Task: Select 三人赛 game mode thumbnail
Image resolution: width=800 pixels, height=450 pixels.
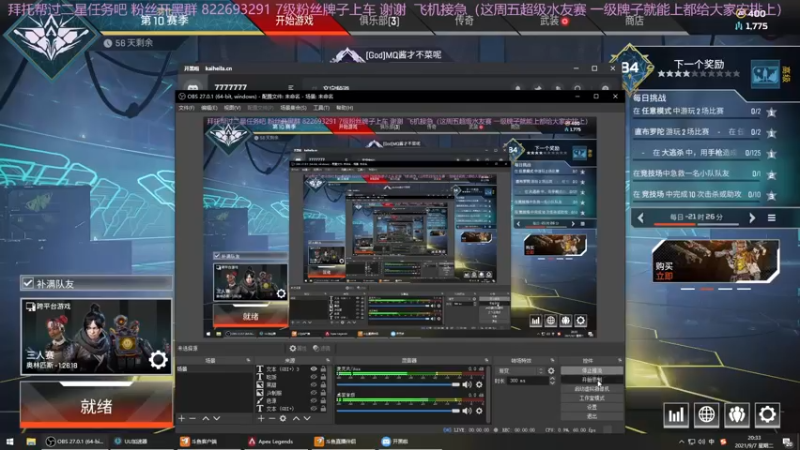Action: 96,336
